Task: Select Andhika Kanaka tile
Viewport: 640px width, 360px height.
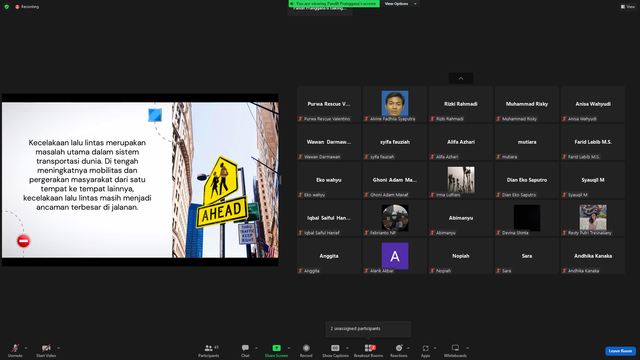Action: (x=593, y=256)
